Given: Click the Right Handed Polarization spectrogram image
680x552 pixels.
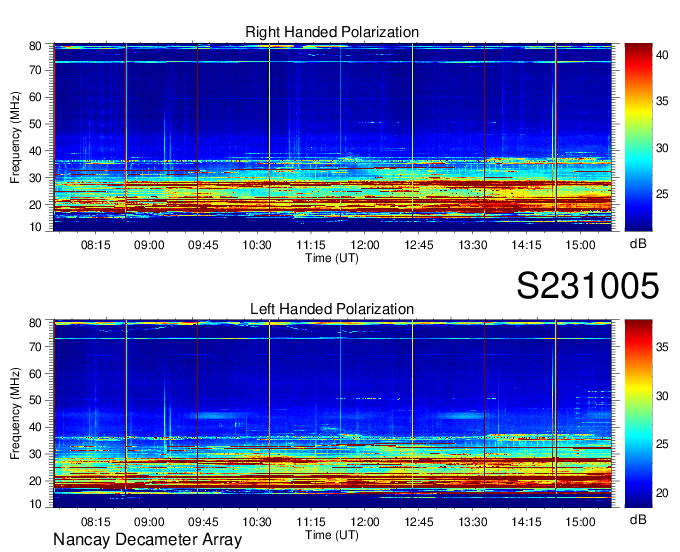Looking at the screenshot, I should pyautogui.click(x=332, y=137).
